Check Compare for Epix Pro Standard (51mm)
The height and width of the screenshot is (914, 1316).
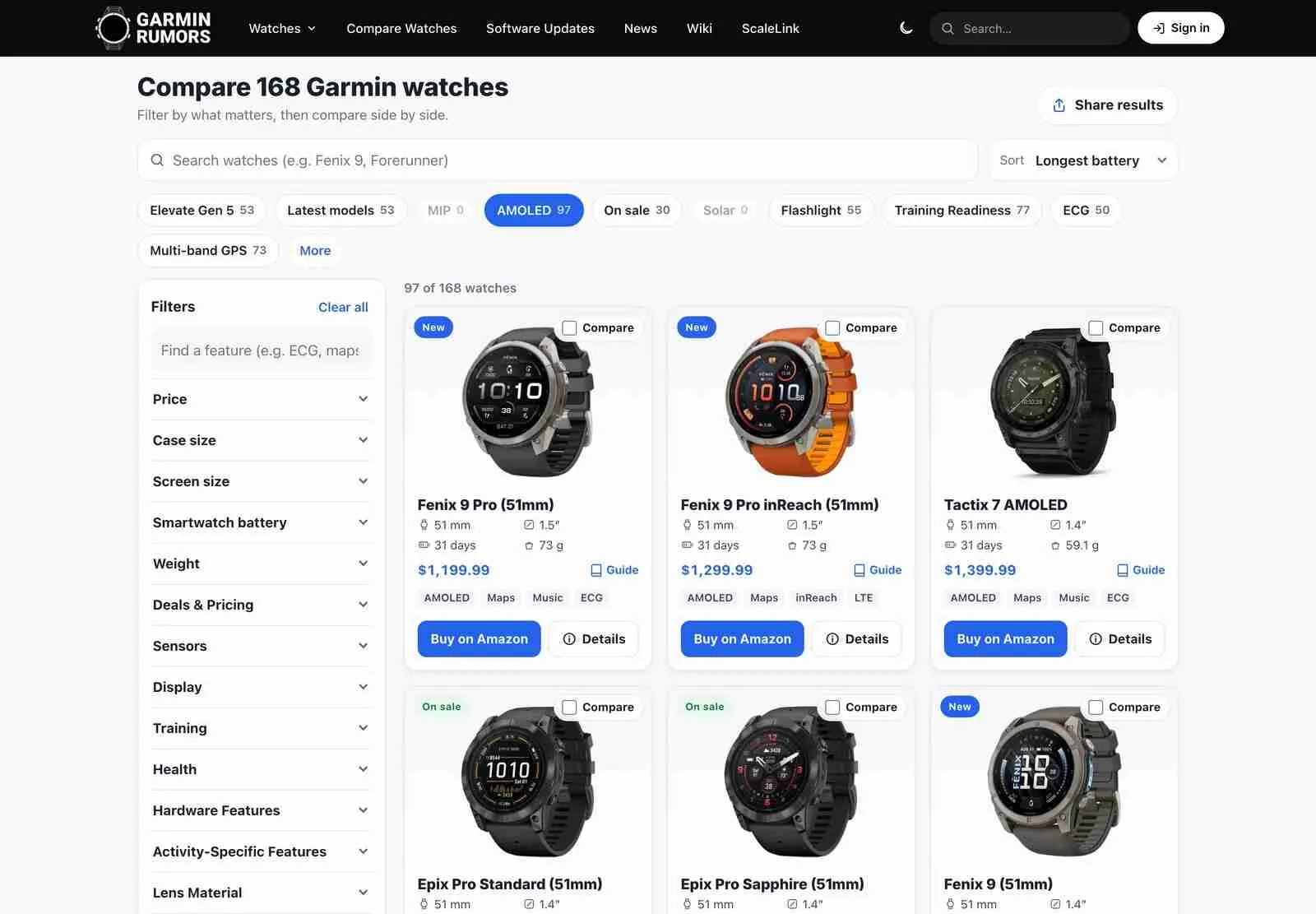point(569,708)
